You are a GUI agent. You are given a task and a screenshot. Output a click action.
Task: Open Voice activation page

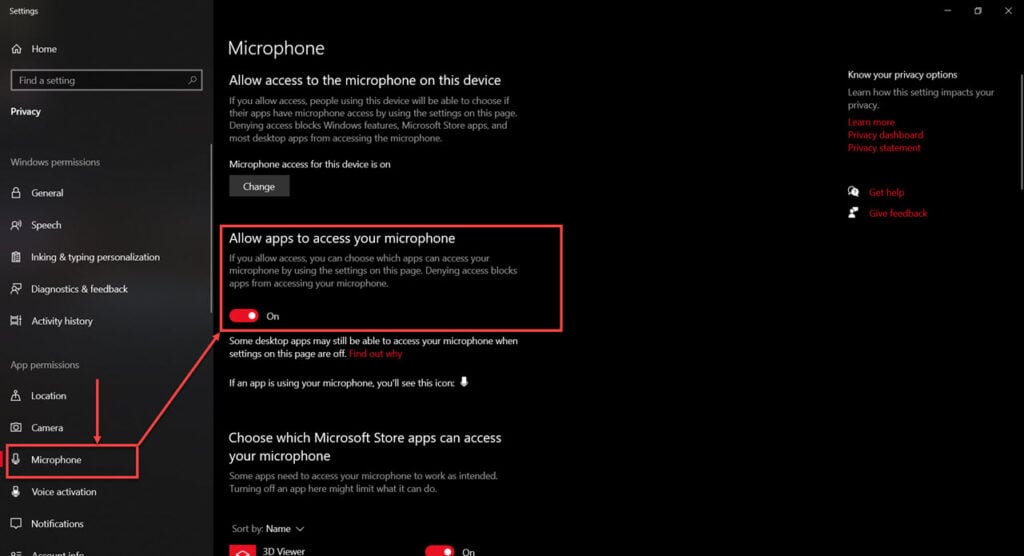click(x=64, y=492)
